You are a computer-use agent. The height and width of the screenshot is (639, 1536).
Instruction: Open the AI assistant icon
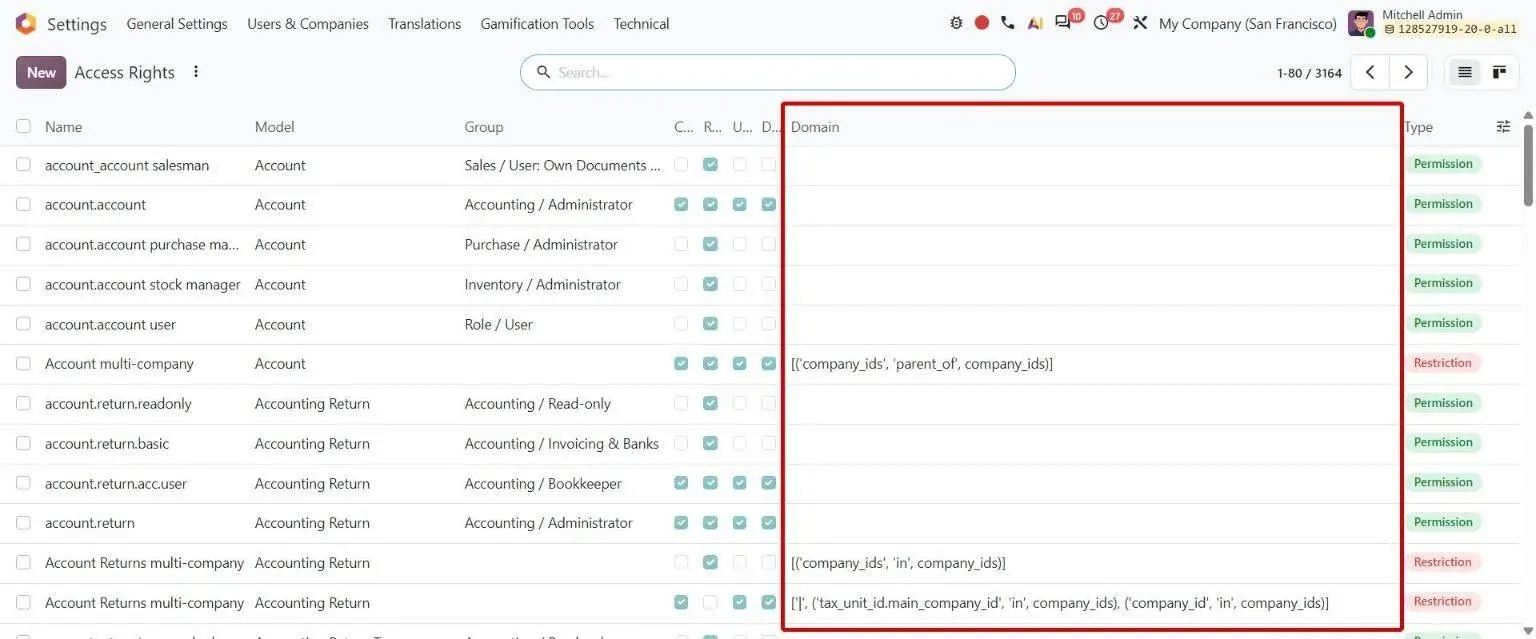tap(1035, 23)
